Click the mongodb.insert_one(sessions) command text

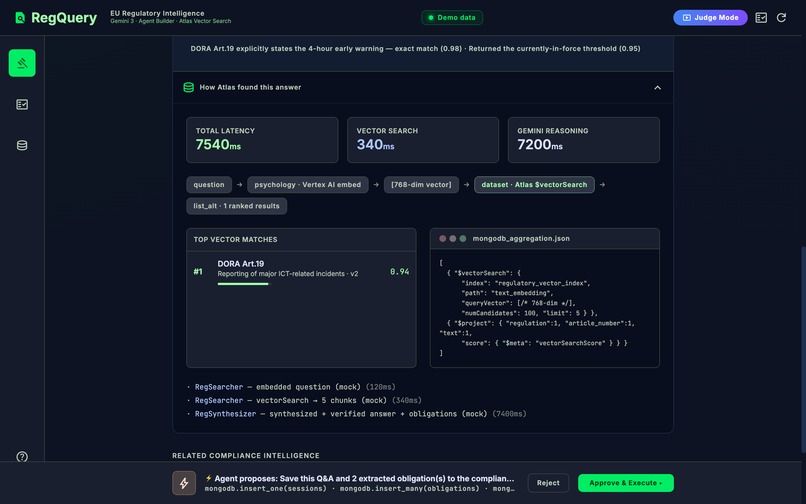click(265, 489)
